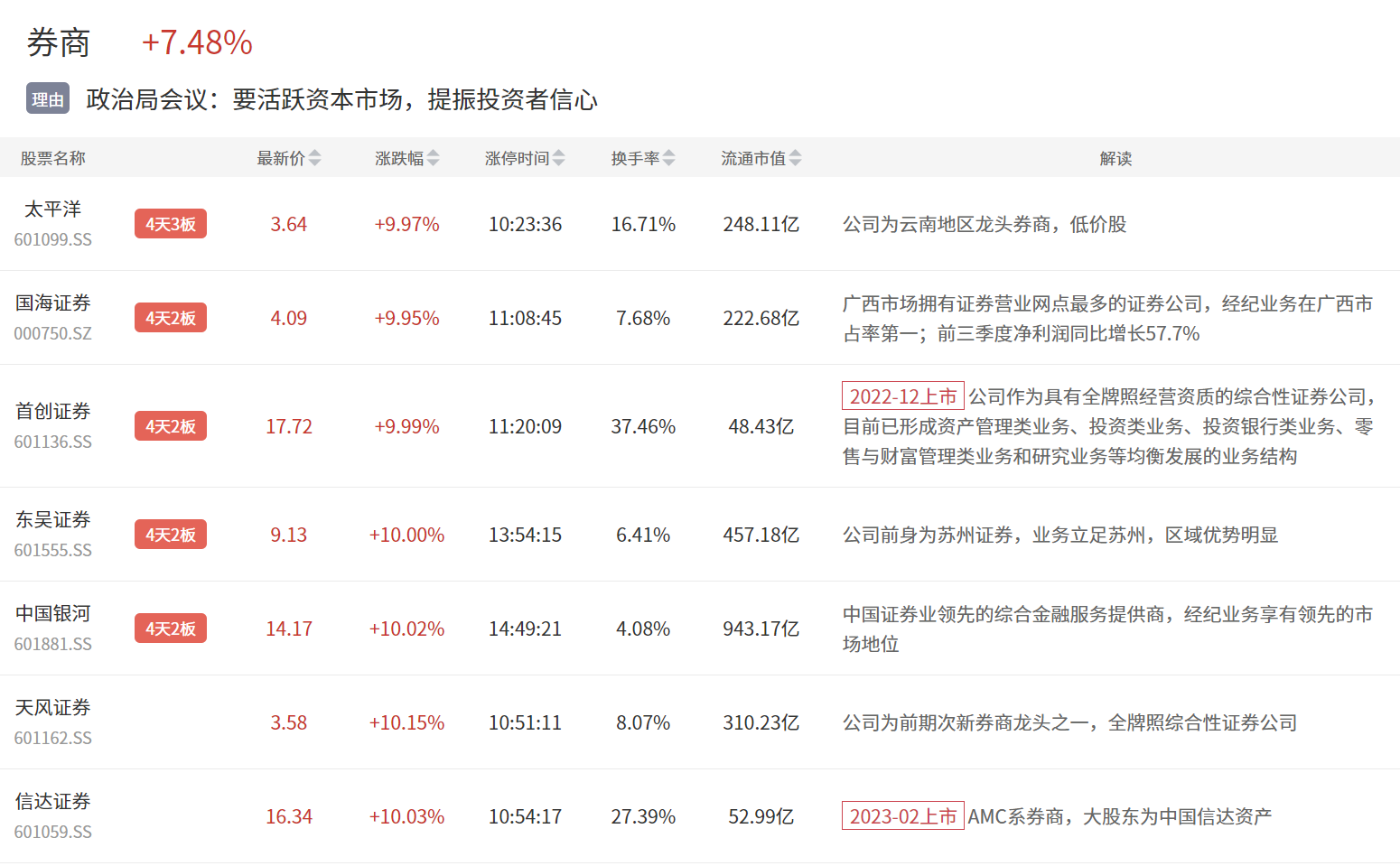The image size is (1400, 866).
Task: Click +9.99% change value
Action: pyautogui.click(x=406, y=426)
